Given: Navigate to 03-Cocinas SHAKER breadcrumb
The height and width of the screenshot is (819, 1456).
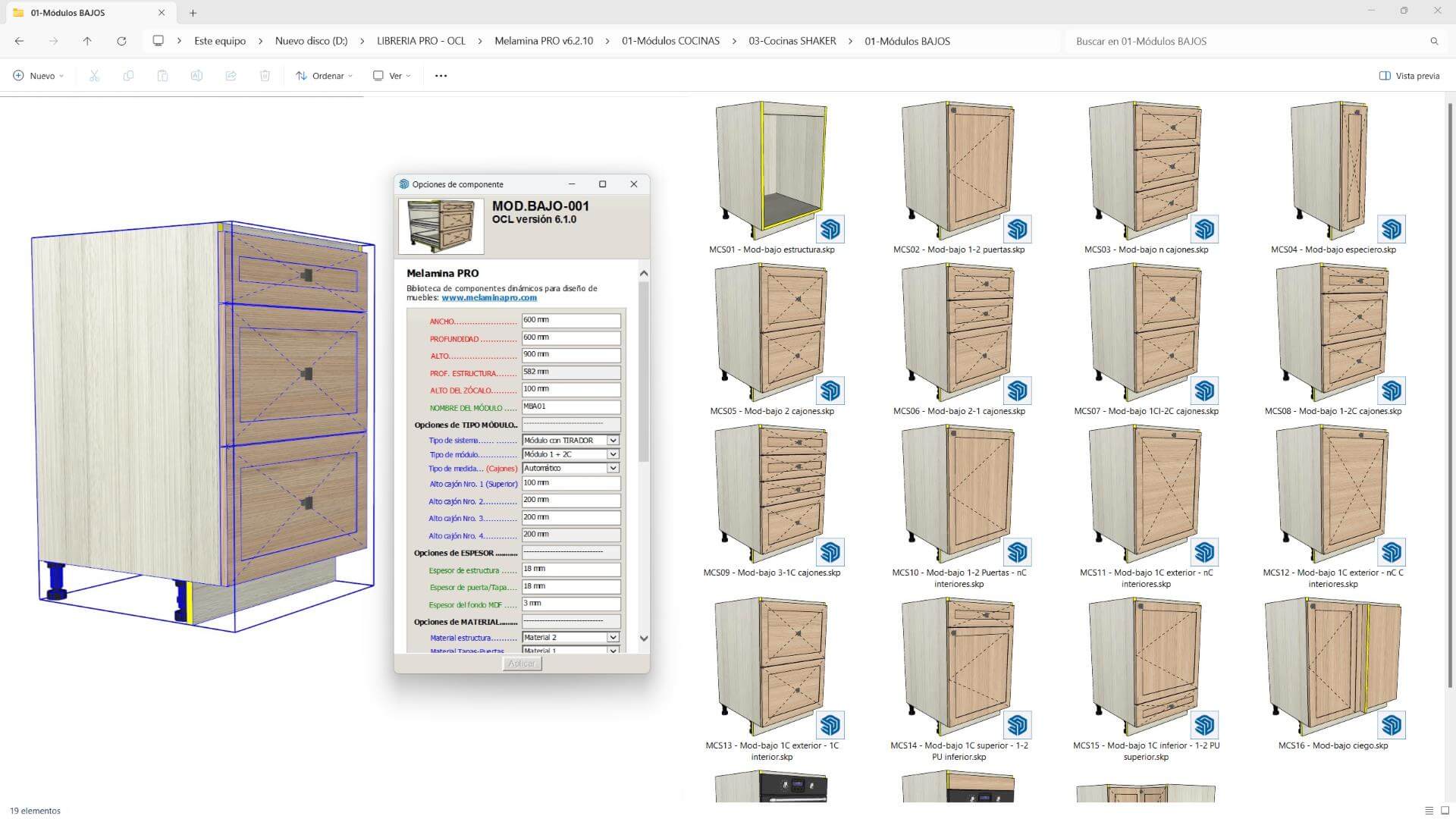Looking at the screenshot, I should [x=792, y=41].
